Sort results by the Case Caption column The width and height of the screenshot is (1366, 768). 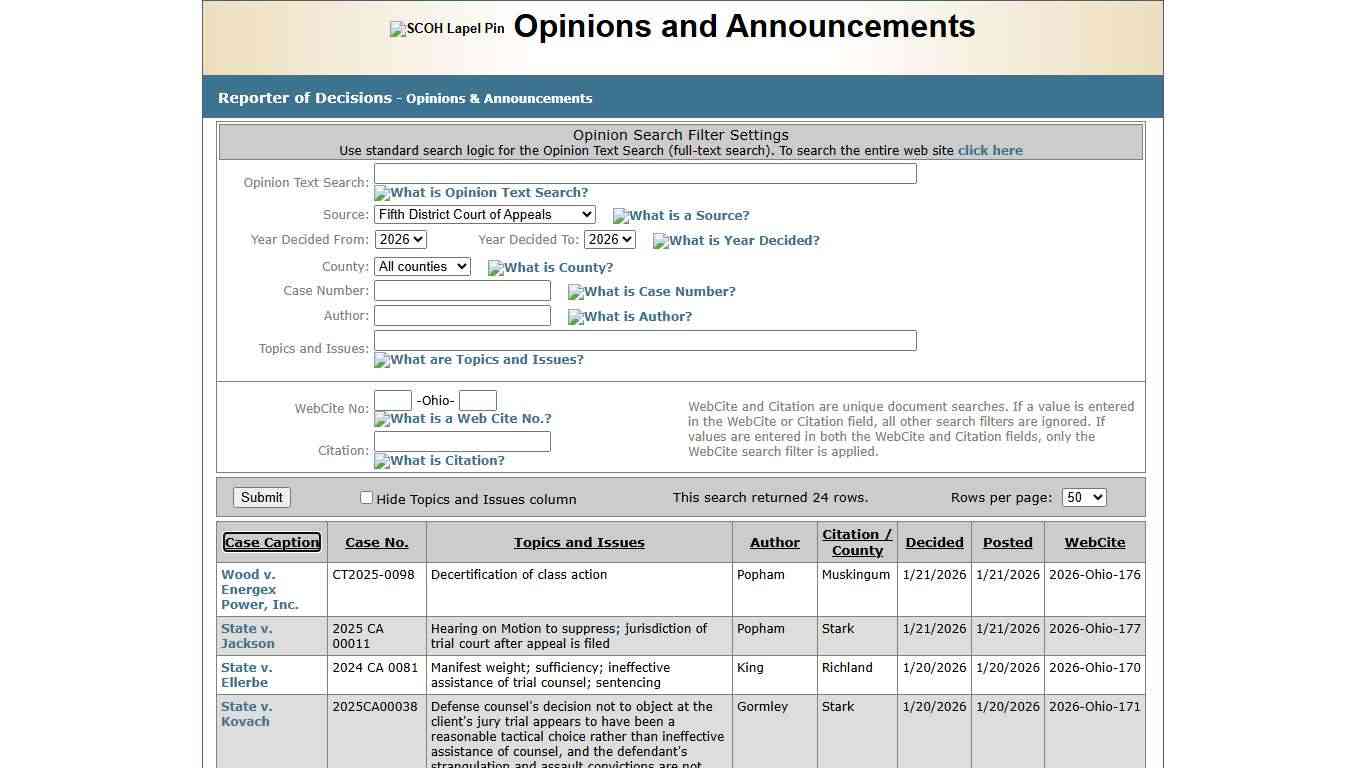pyautogui.click(x=271, y=542)
